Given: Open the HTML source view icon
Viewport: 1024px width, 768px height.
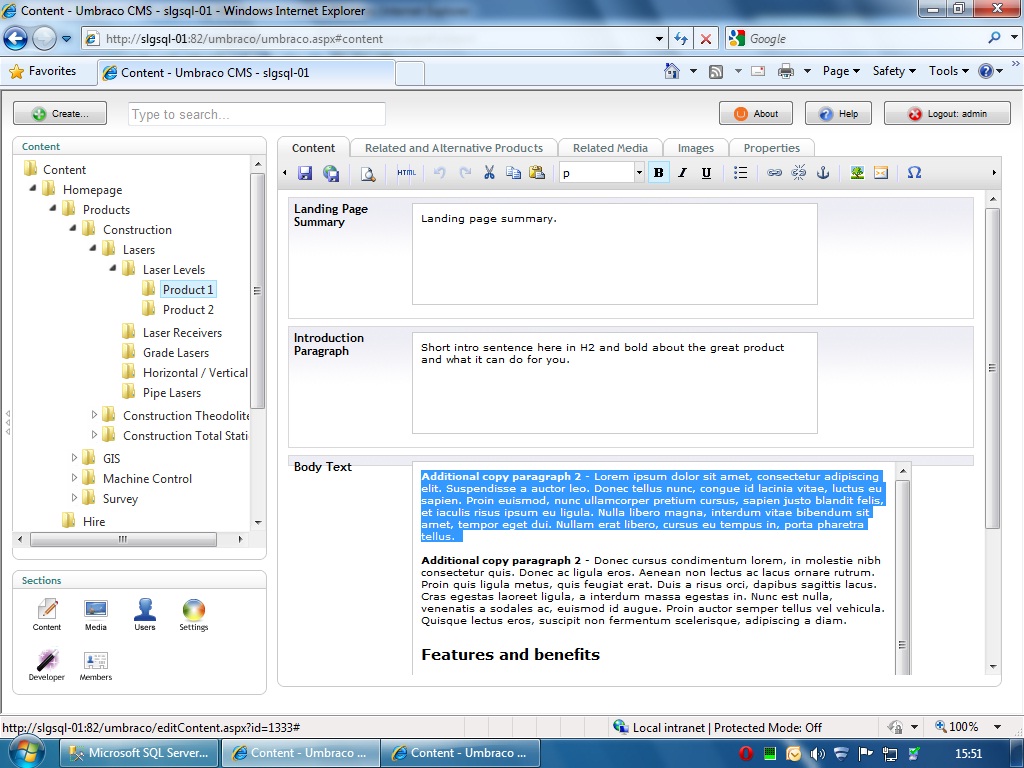Looking at the screenshot, I should coord(406,172).
